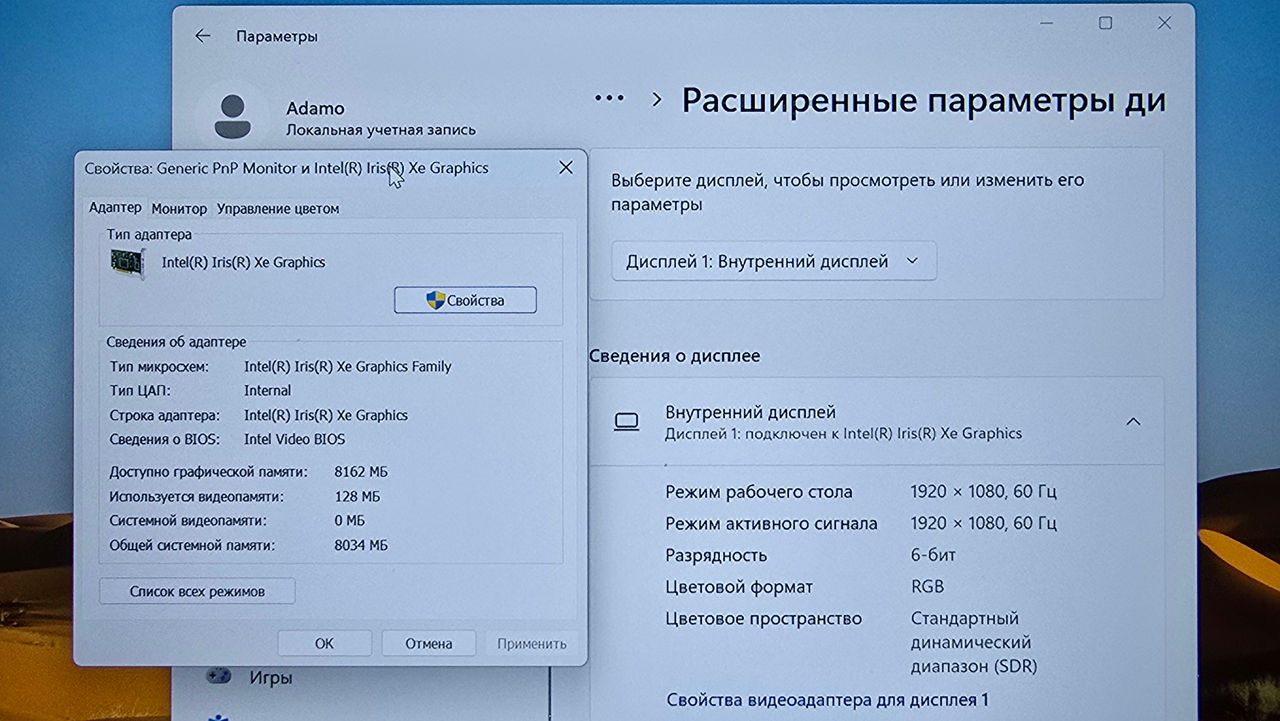Close the adapter properties dialog
Image resolution: width=1280 pixels, height=721 pixels.
[x=566, y=167]
